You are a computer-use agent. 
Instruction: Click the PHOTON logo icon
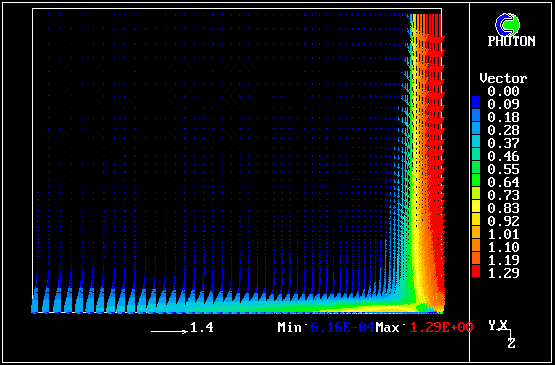508,24
